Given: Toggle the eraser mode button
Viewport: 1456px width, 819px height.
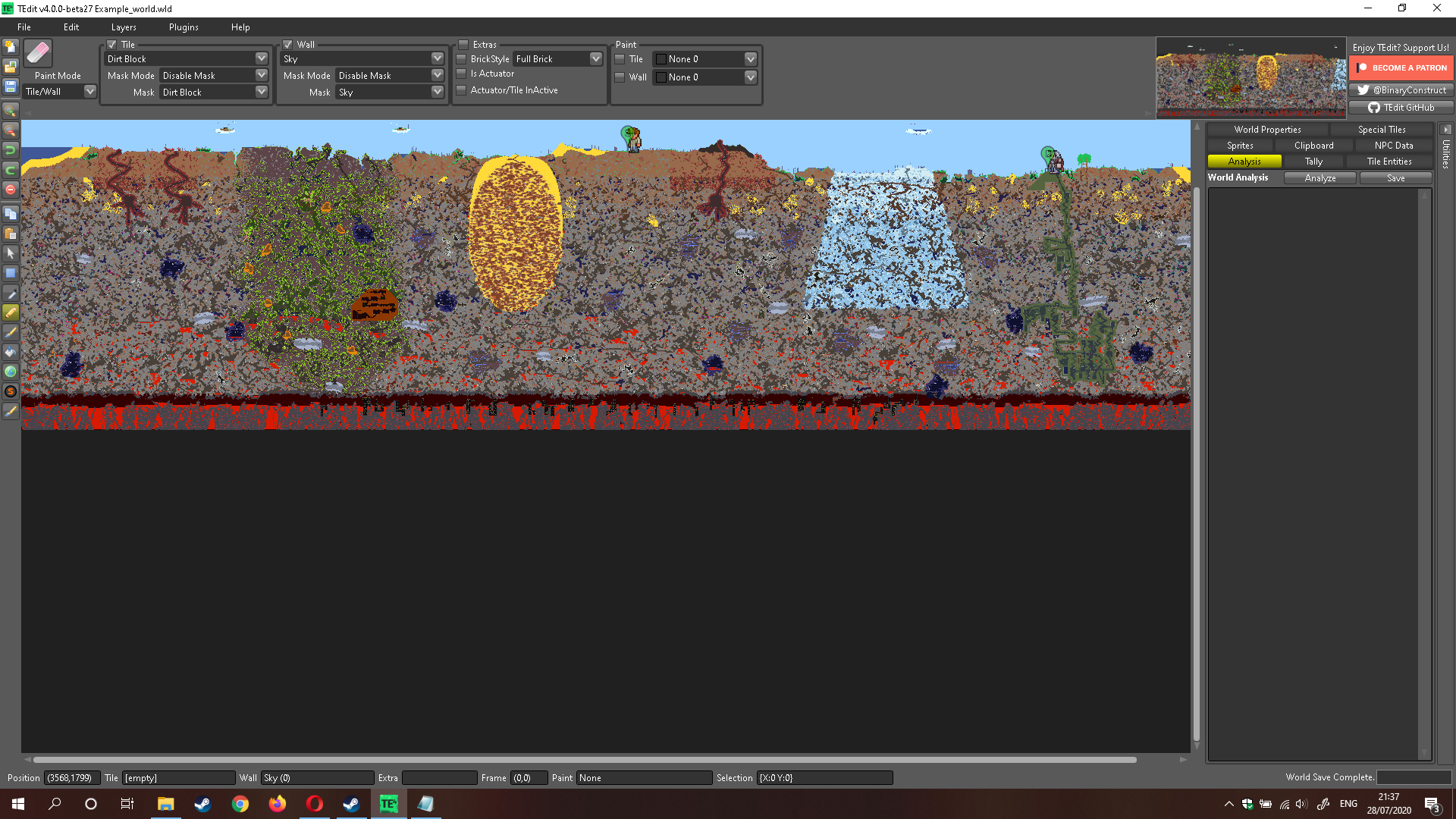Looking at the screenshot, I should 37,54.
